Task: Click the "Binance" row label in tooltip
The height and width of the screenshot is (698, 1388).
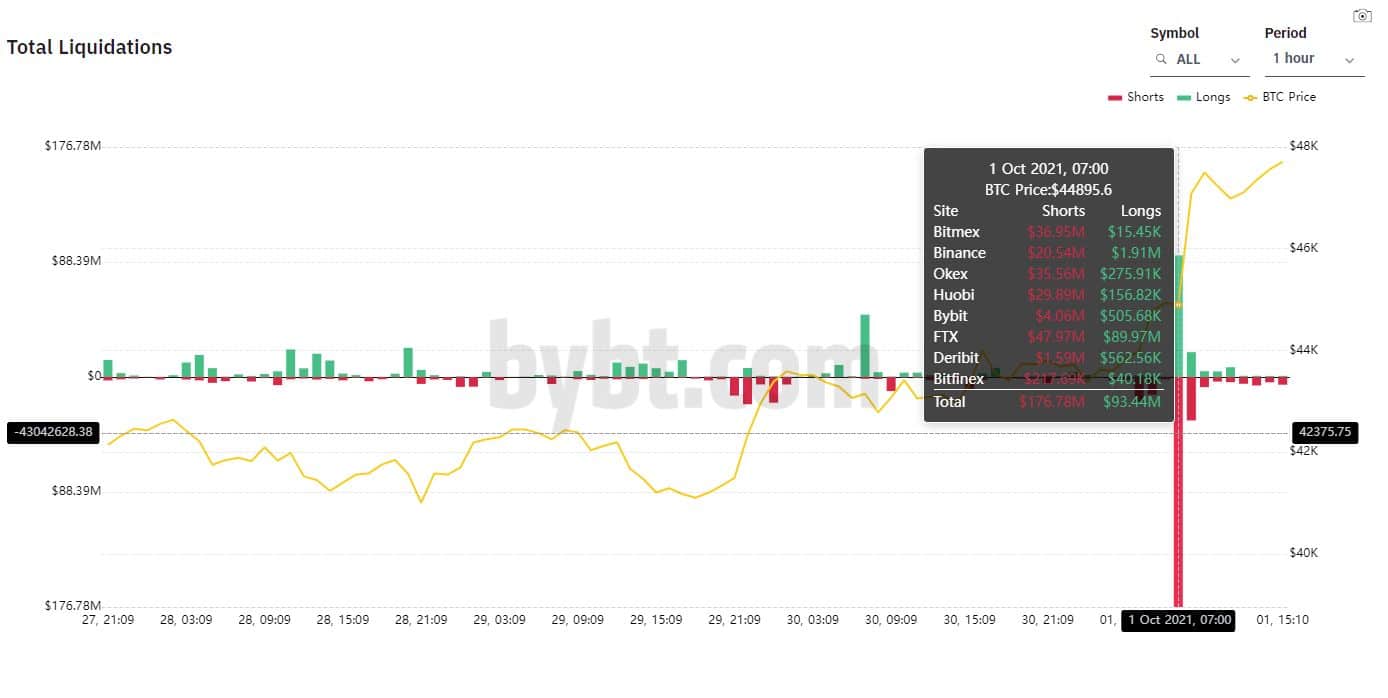Action: coord(959,253)
